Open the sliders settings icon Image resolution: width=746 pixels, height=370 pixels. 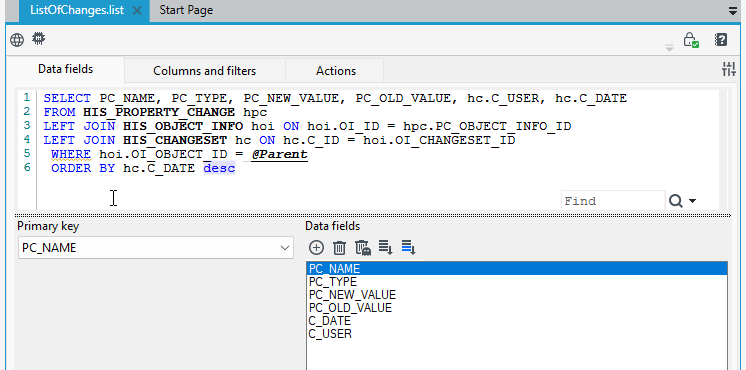[729, 69]
